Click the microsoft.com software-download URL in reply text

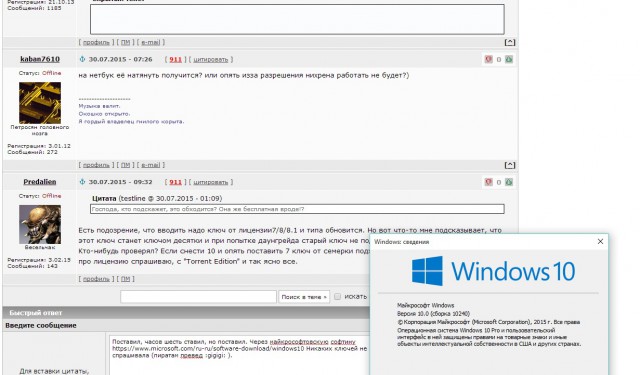pyautogui.click(x=208, y=348)
